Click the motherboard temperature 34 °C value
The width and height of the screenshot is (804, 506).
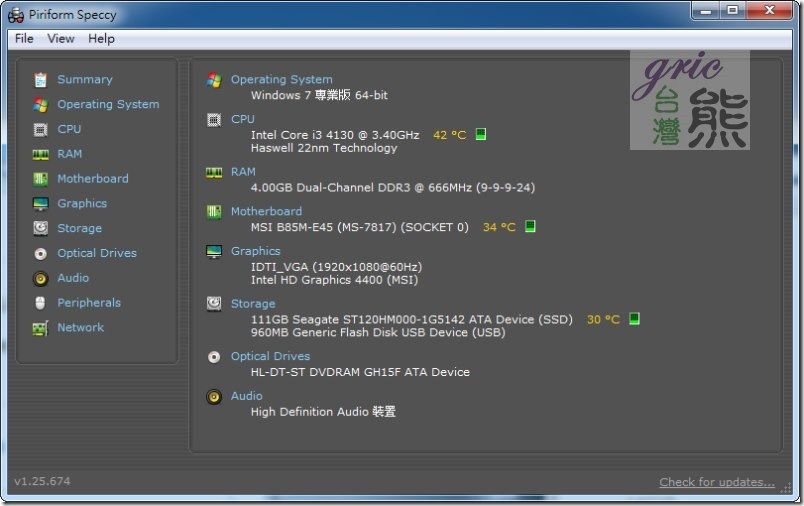(499, 227)
